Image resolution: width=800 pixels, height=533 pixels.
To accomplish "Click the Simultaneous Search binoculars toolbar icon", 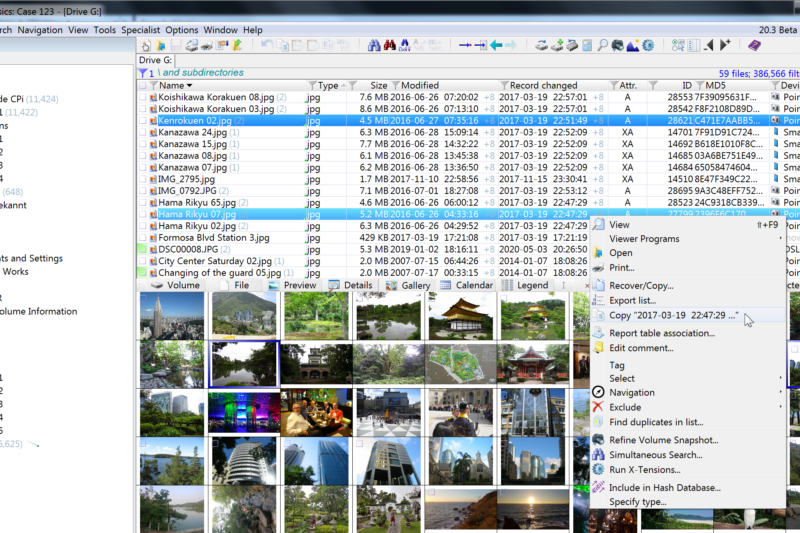I will [405, 45].
